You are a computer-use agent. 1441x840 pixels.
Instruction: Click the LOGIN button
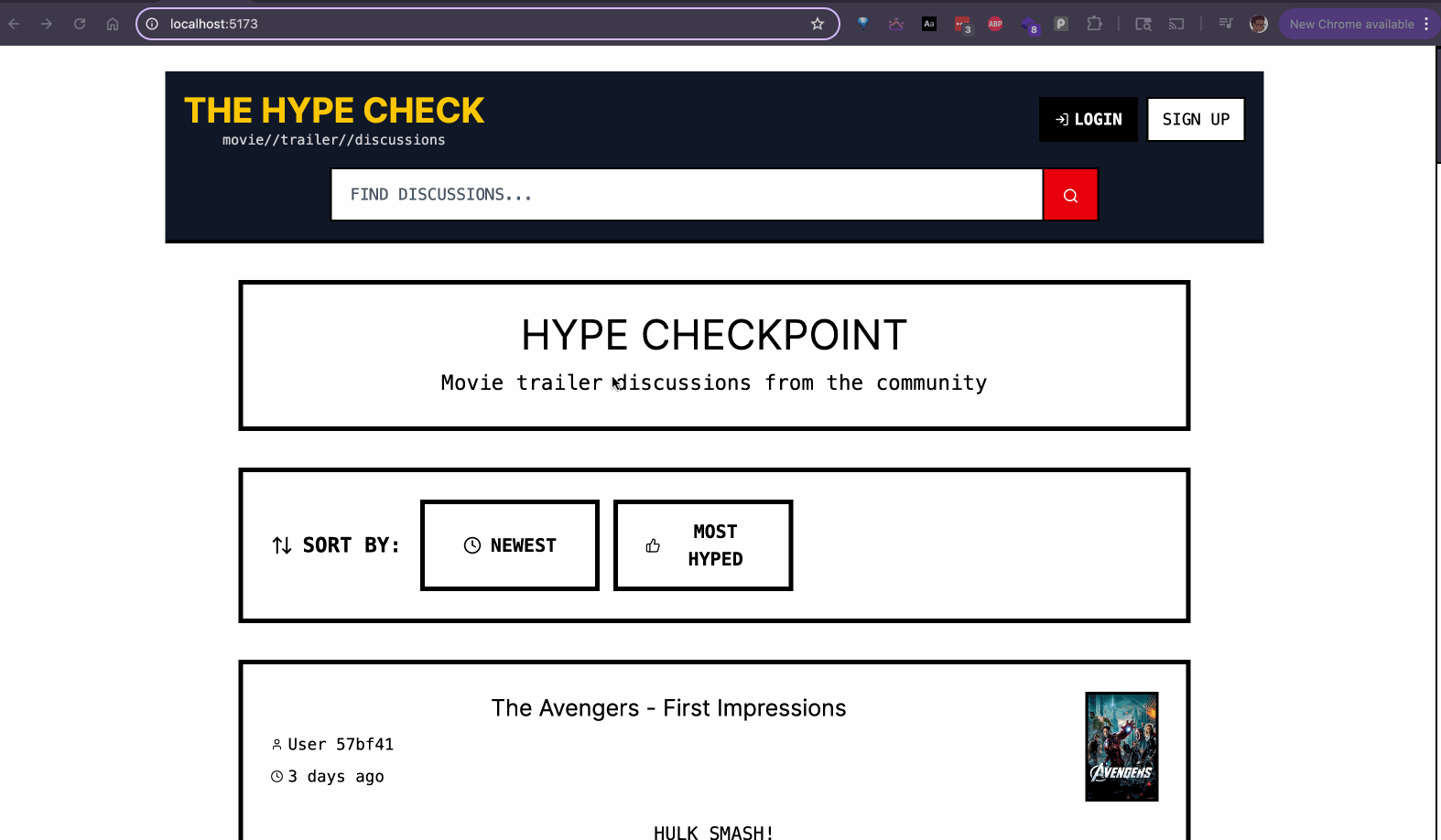tap(1089, 119)
